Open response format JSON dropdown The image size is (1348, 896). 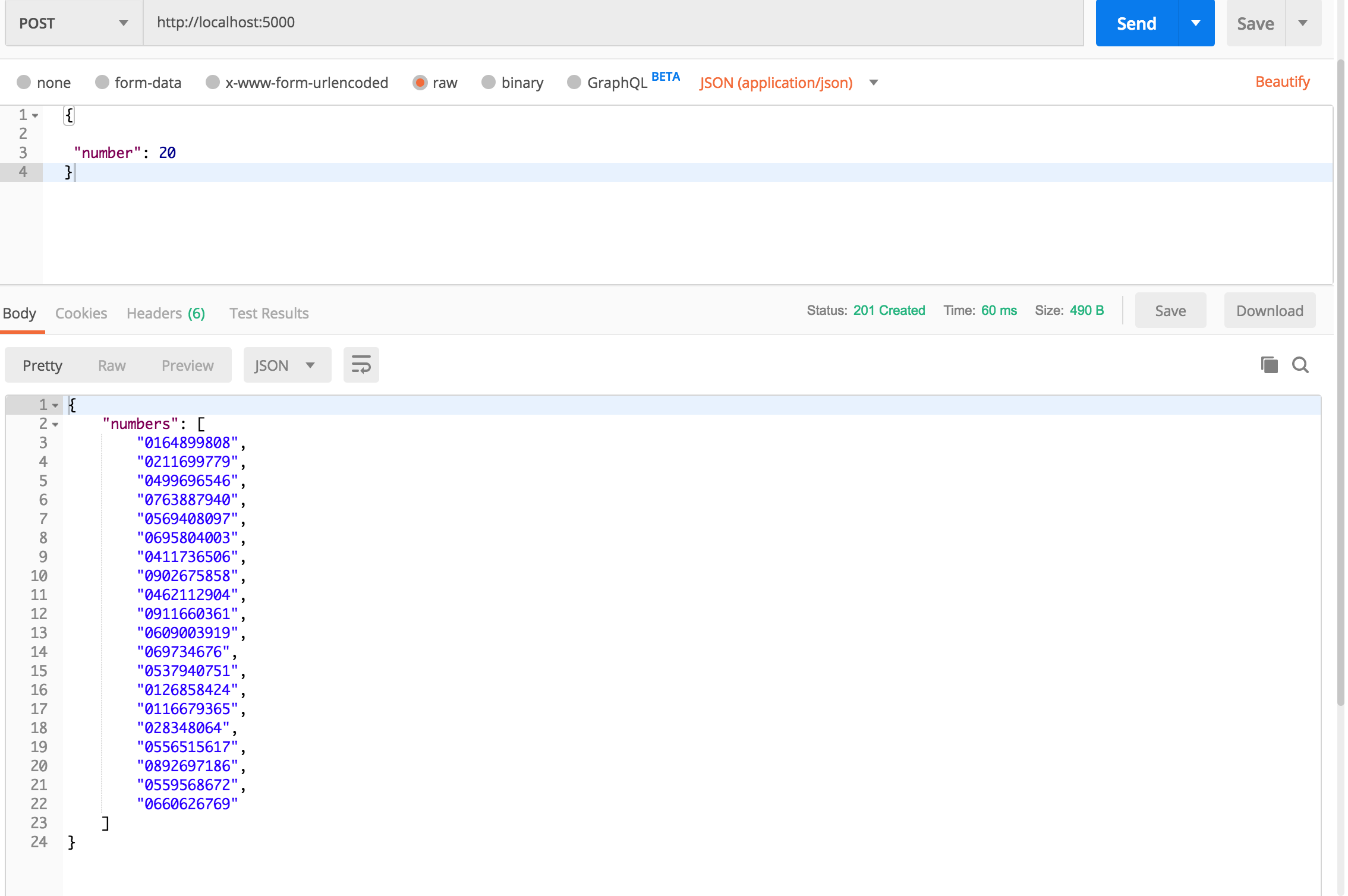click(x=286, y=365)
